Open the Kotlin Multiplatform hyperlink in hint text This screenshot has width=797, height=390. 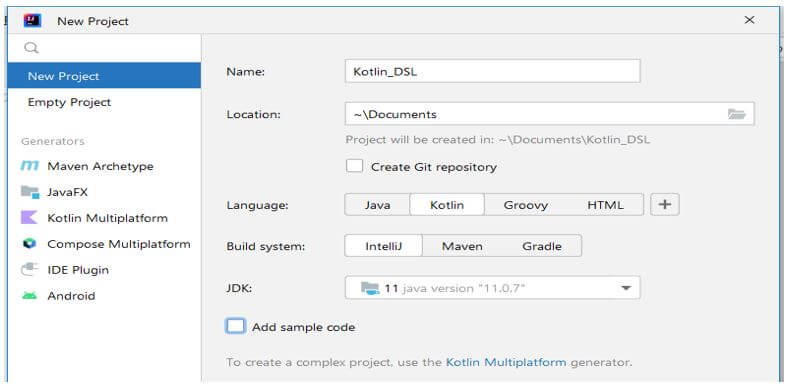506,363
